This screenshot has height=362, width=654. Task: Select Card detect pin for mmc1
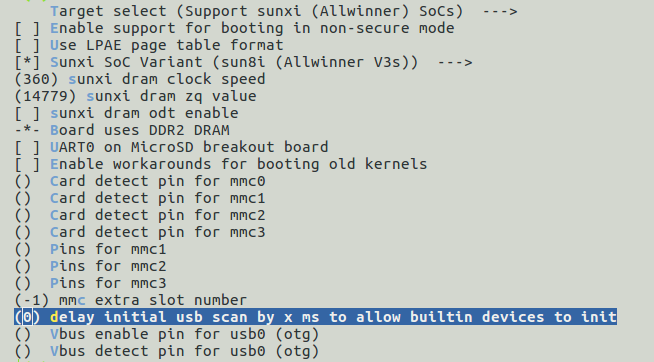[x=140, y=199]
